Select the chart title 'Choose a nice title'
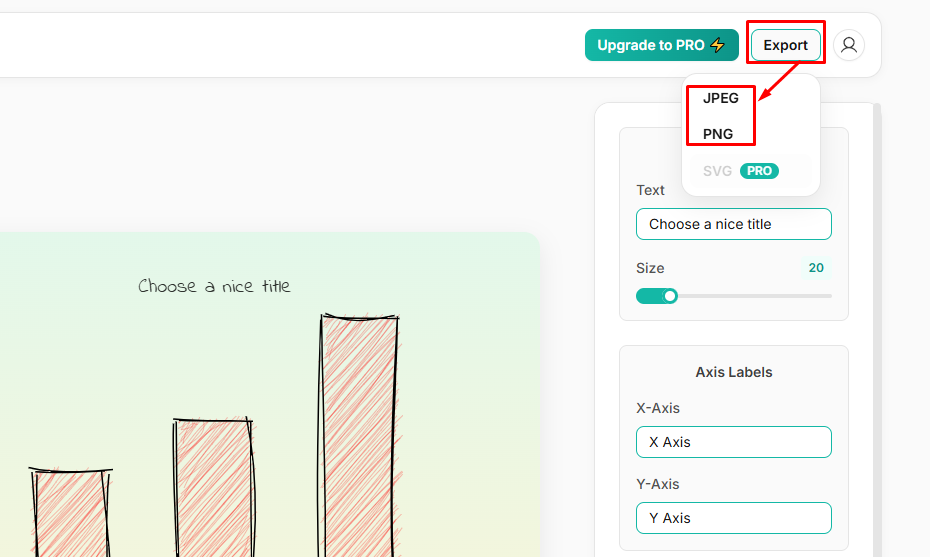Image resolution: width=930 pixels, height=557 pixels. [214, 287]
